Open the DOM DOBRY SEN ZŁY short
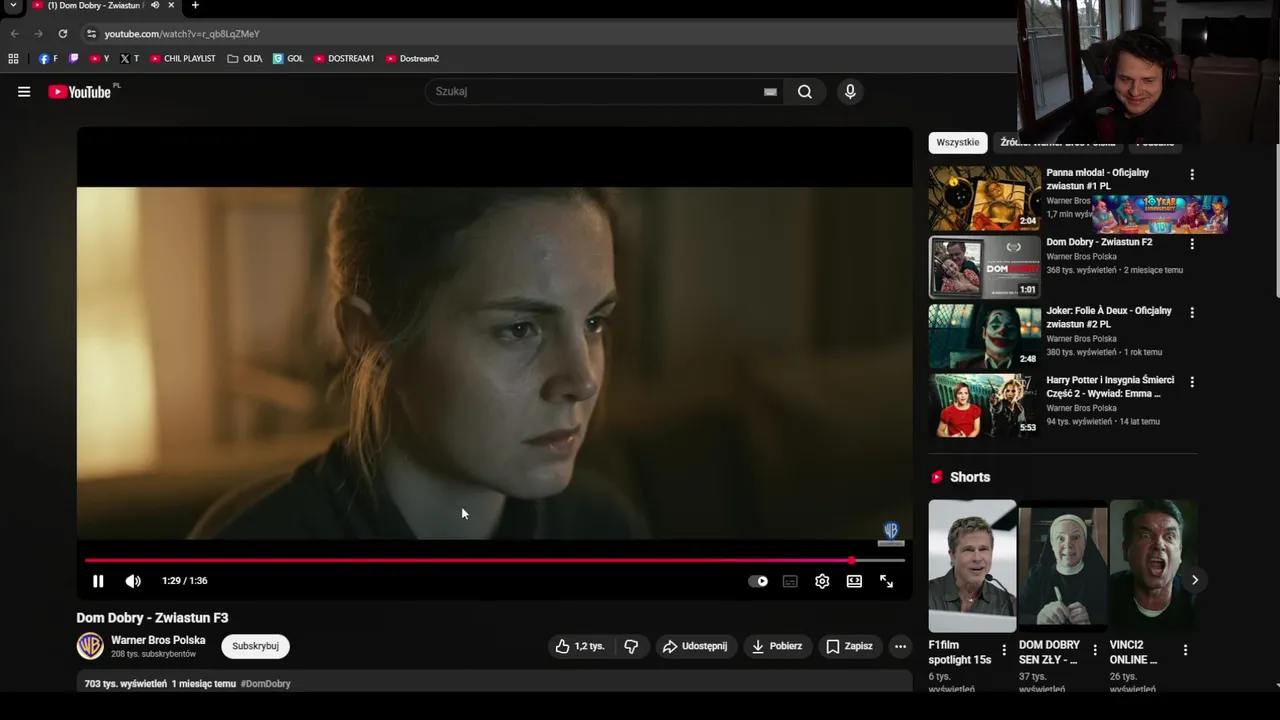Viewport: 1280px width, 720px height. (x=1063, y=566)
